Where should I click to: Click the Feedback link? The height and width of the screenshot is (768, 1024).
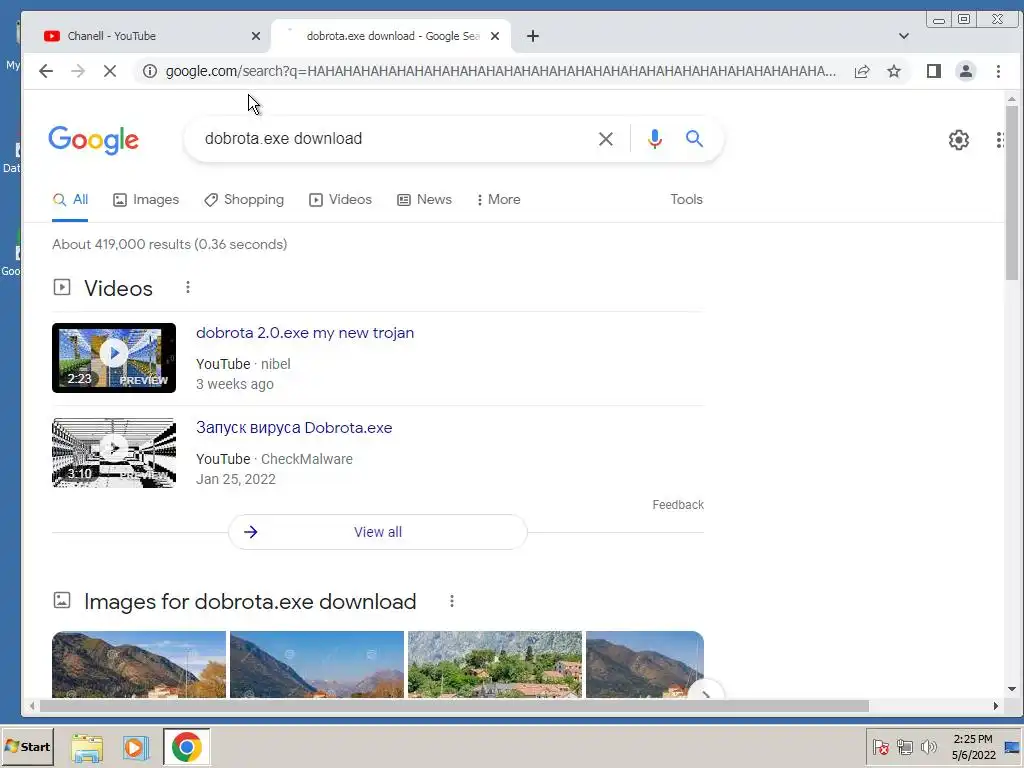678,505
